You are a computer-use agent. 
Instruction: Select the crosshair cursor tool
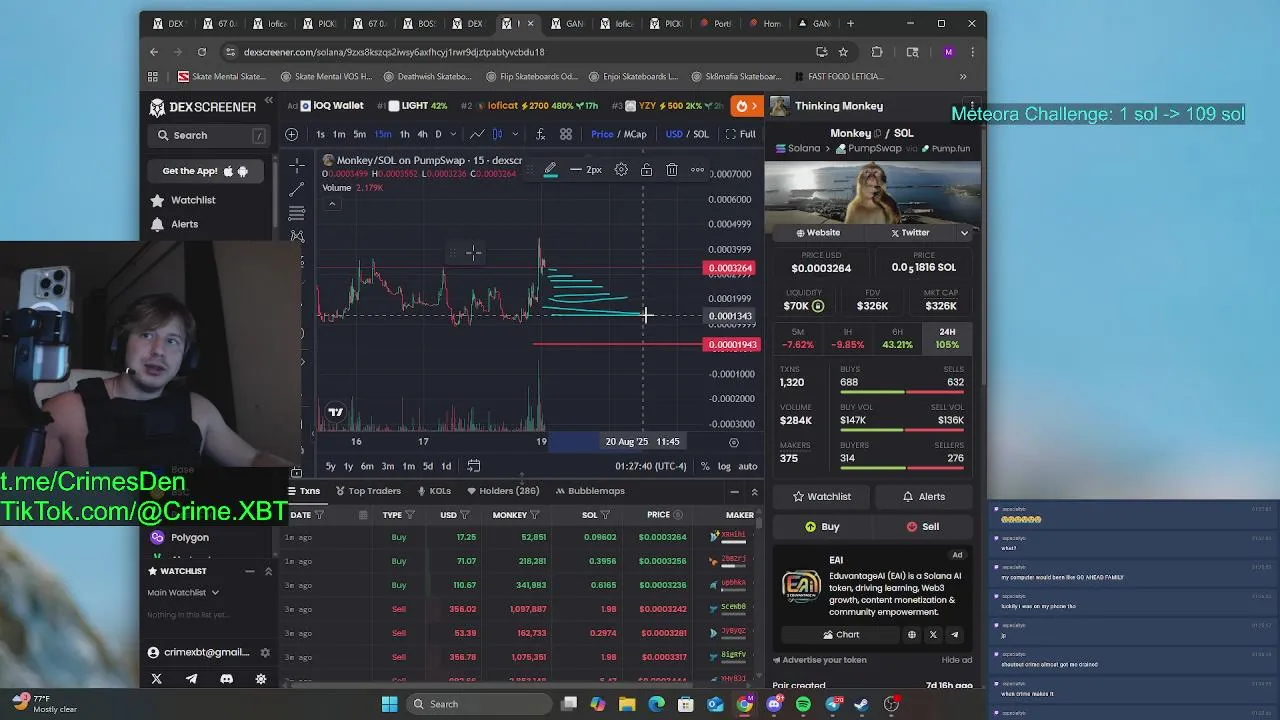[297, 164]
